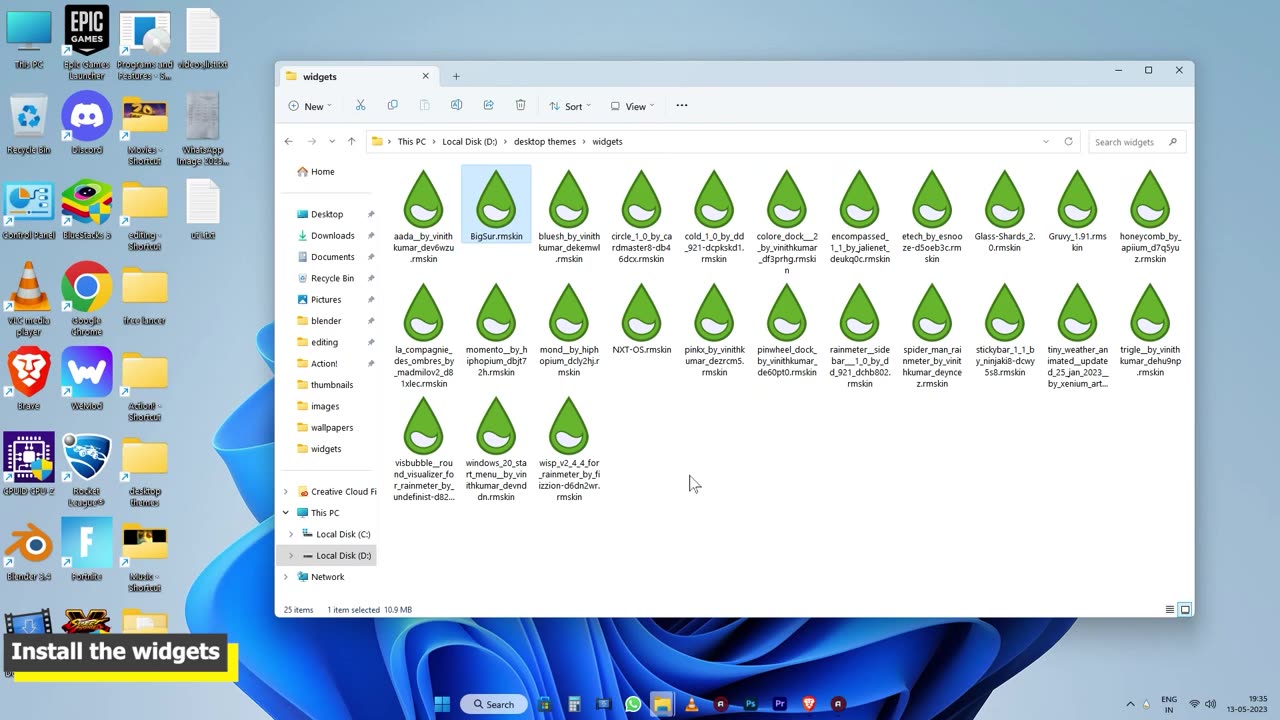Click 'Local Disk (D:)' in the breadcrumb

[469, 142]
